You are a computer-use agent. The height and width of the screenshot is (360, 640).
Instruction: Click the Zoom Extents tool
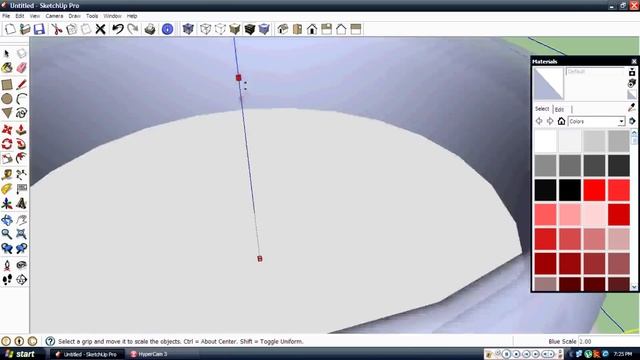22,234
